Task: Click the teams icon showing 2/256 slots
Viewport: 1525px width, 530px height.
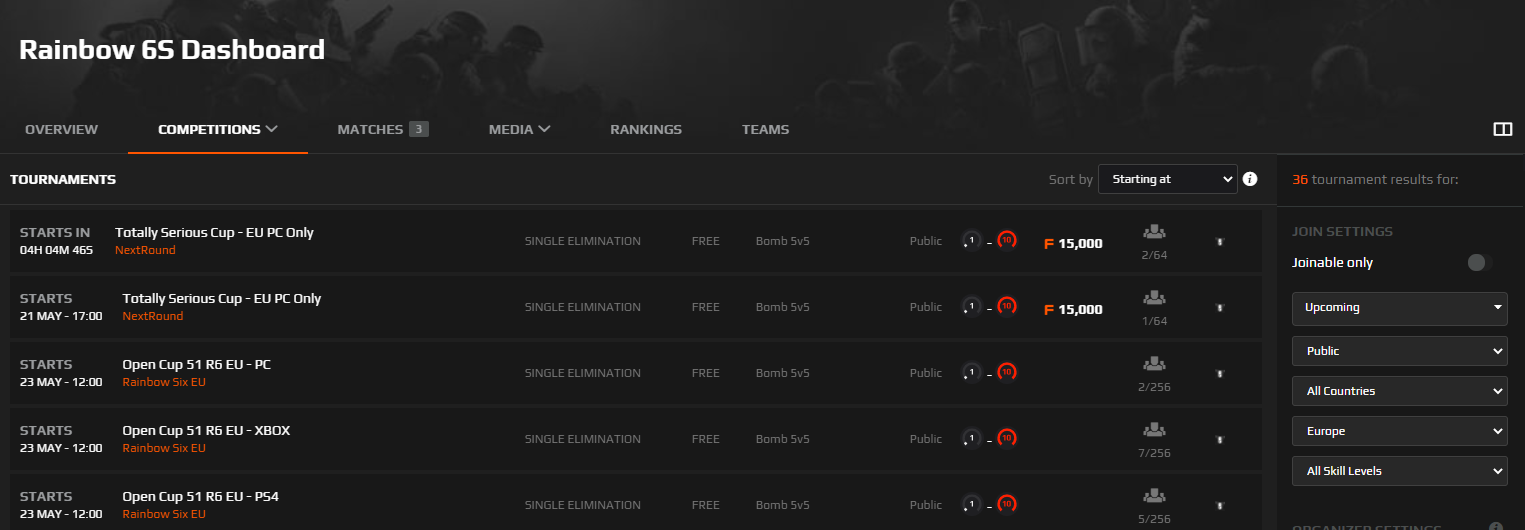Action: click(x=1153, y=363)
